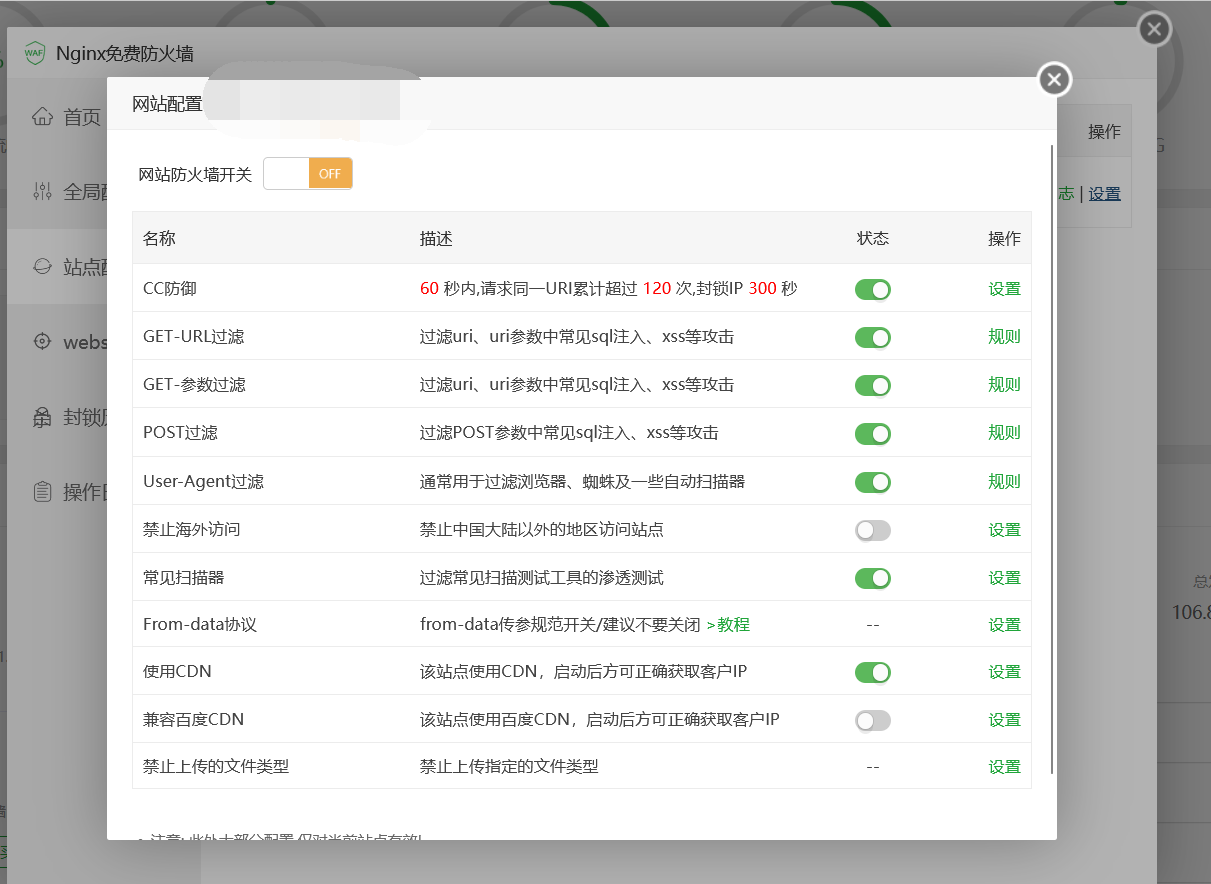This screenshot has height=884, width=1211.
Task: Click description 过滤常见扫描测试工具的渗透测试
Action: click(x=542, y=577)
